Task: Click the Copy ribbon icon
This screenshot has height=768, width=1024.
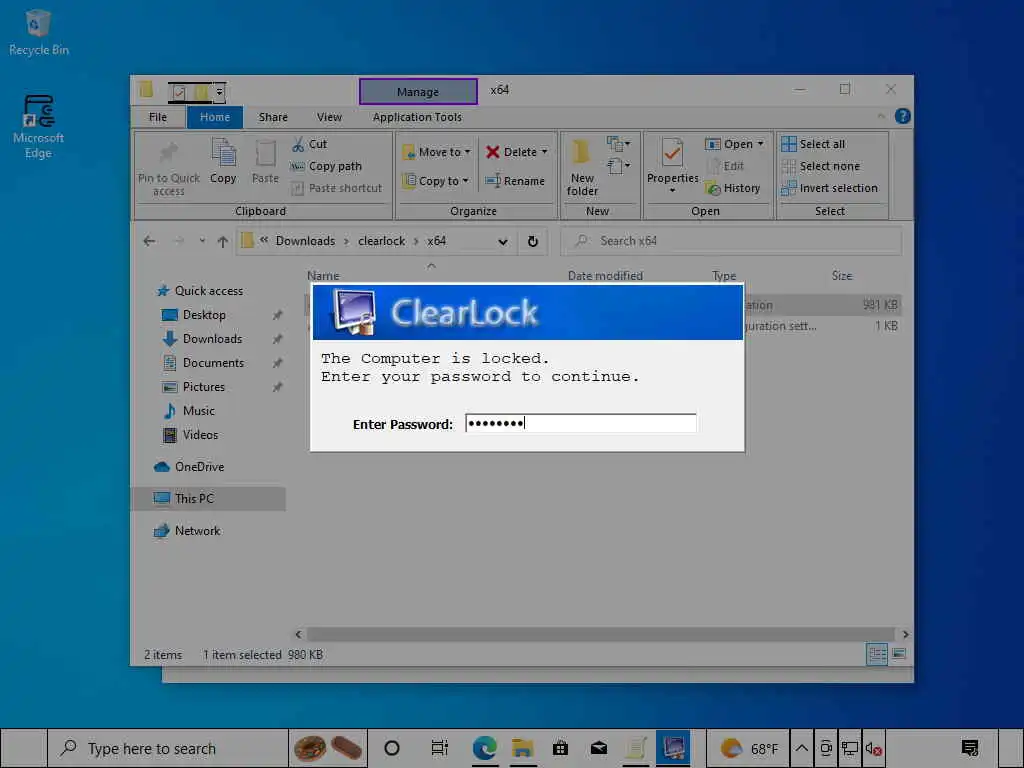Action: pyautogui.click(x=223, y=161)
